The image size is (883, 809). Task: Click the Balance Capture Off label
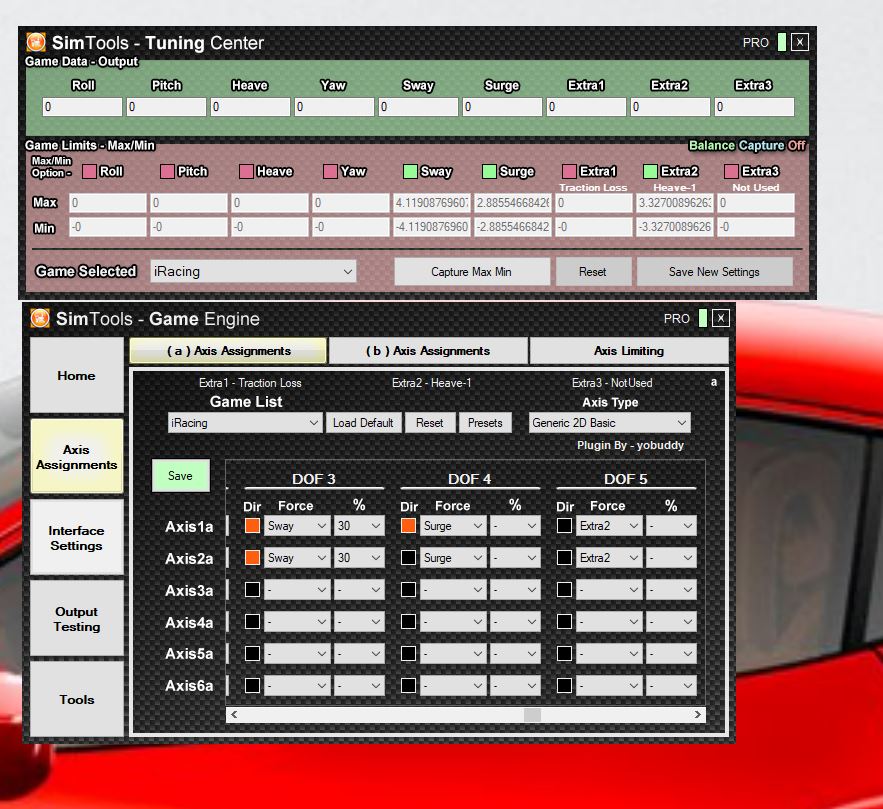747,145
